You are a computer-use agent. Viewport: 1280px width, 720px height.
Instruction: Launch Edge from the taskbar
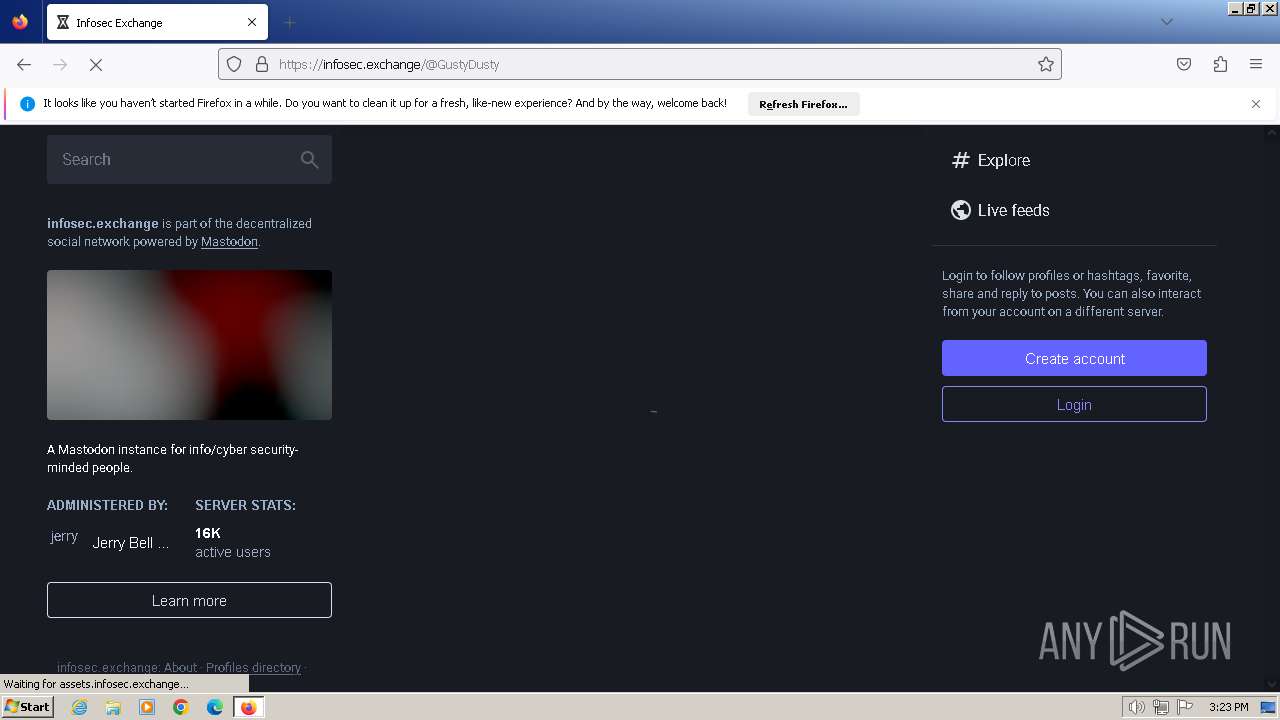(215, 707)
